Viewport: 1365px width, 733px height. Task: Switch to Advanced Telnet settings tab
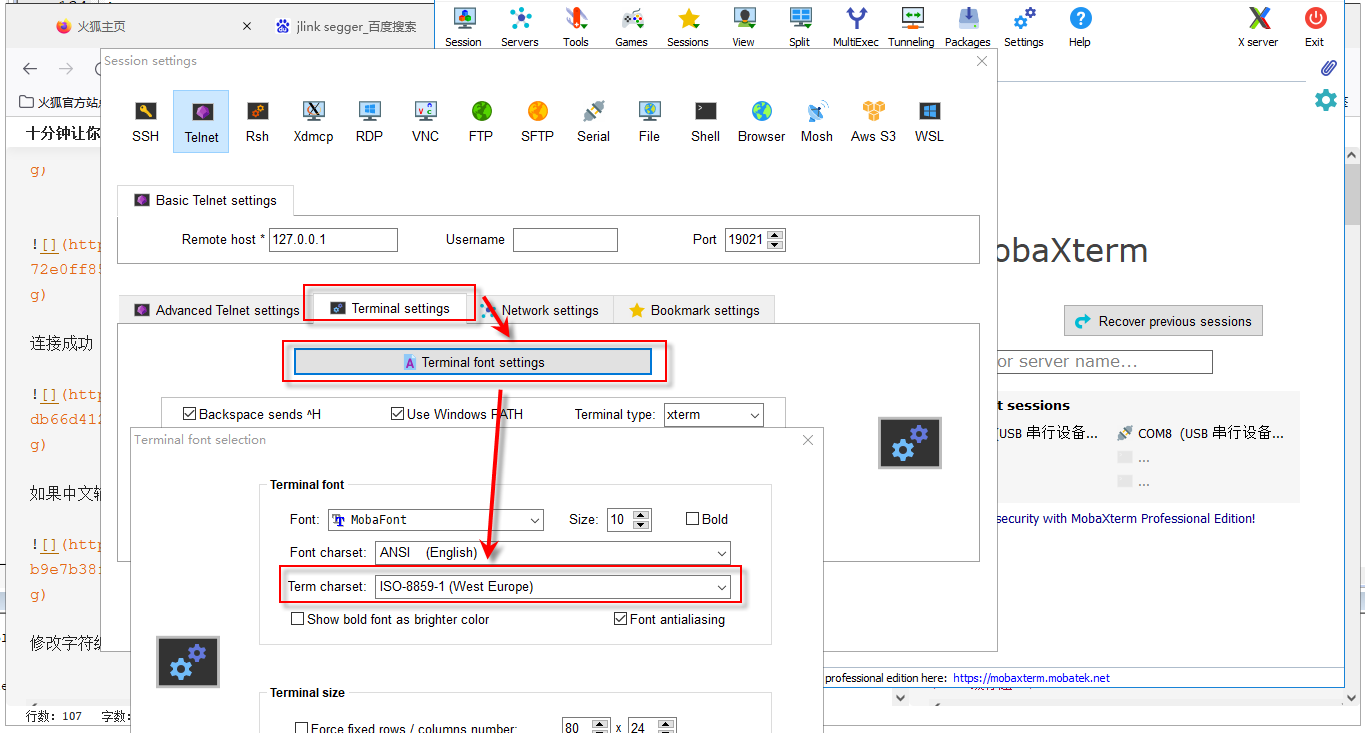[217, 310]
